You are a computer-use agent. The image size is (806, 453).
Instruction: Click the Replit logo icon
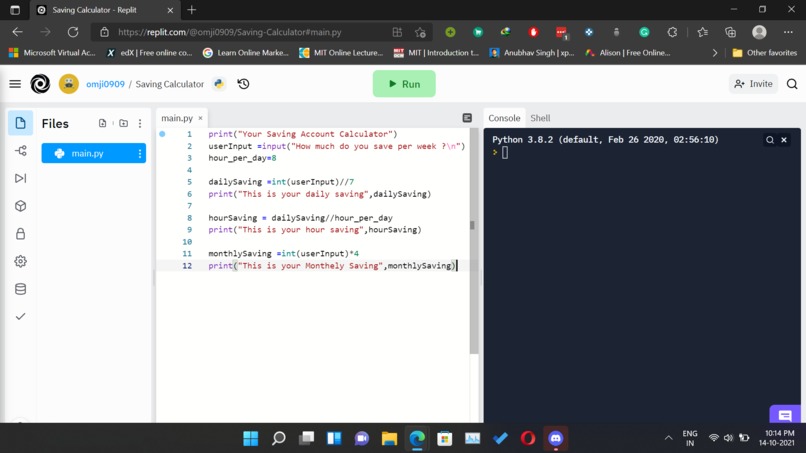(40, 84)
